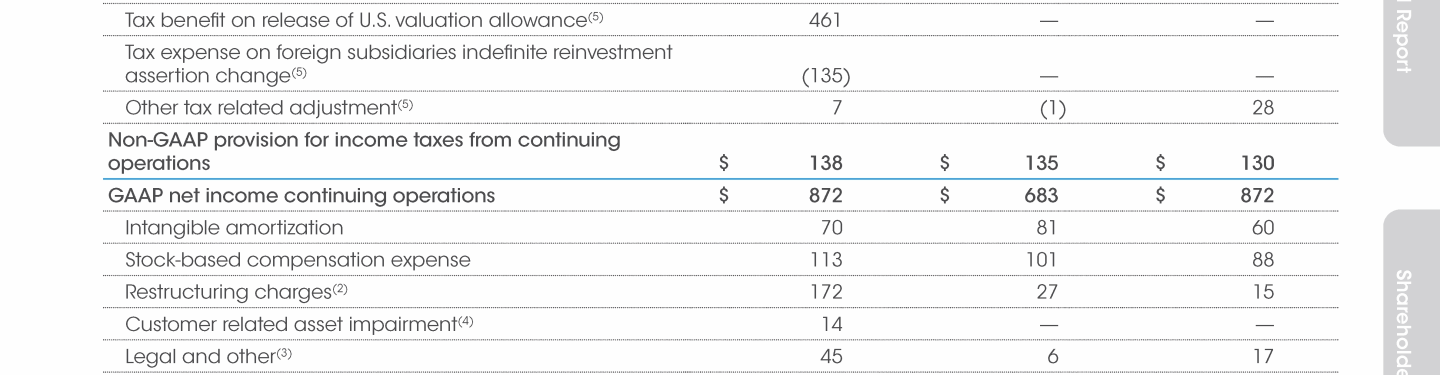Click the 461 tax benefit value
The image size is (1440, 375).
point(829,18)
